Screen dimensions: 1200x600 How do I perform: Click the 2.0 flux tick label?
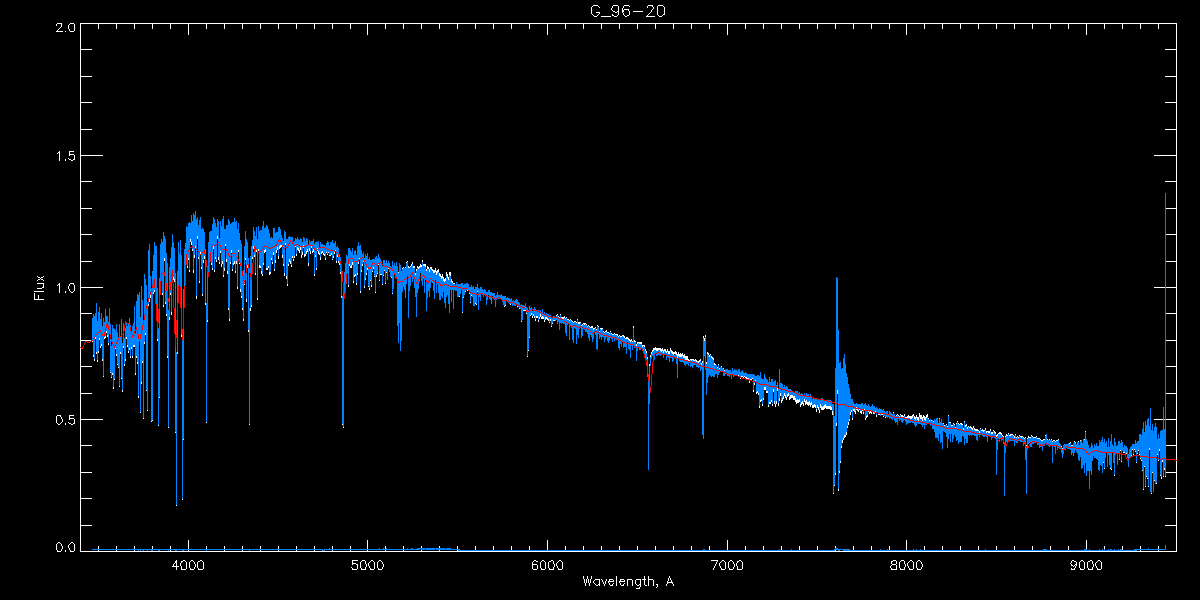(62, 27)
